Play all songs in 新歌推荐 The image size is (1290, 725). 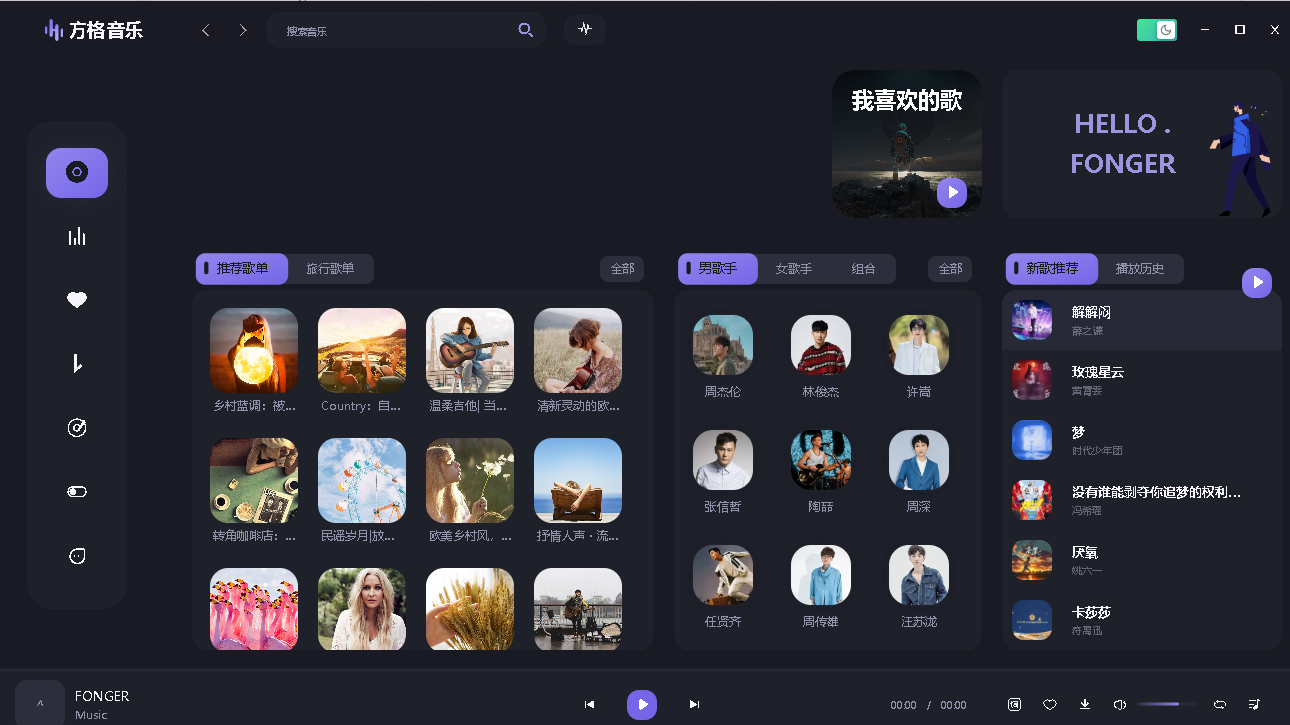point(1257,282)
